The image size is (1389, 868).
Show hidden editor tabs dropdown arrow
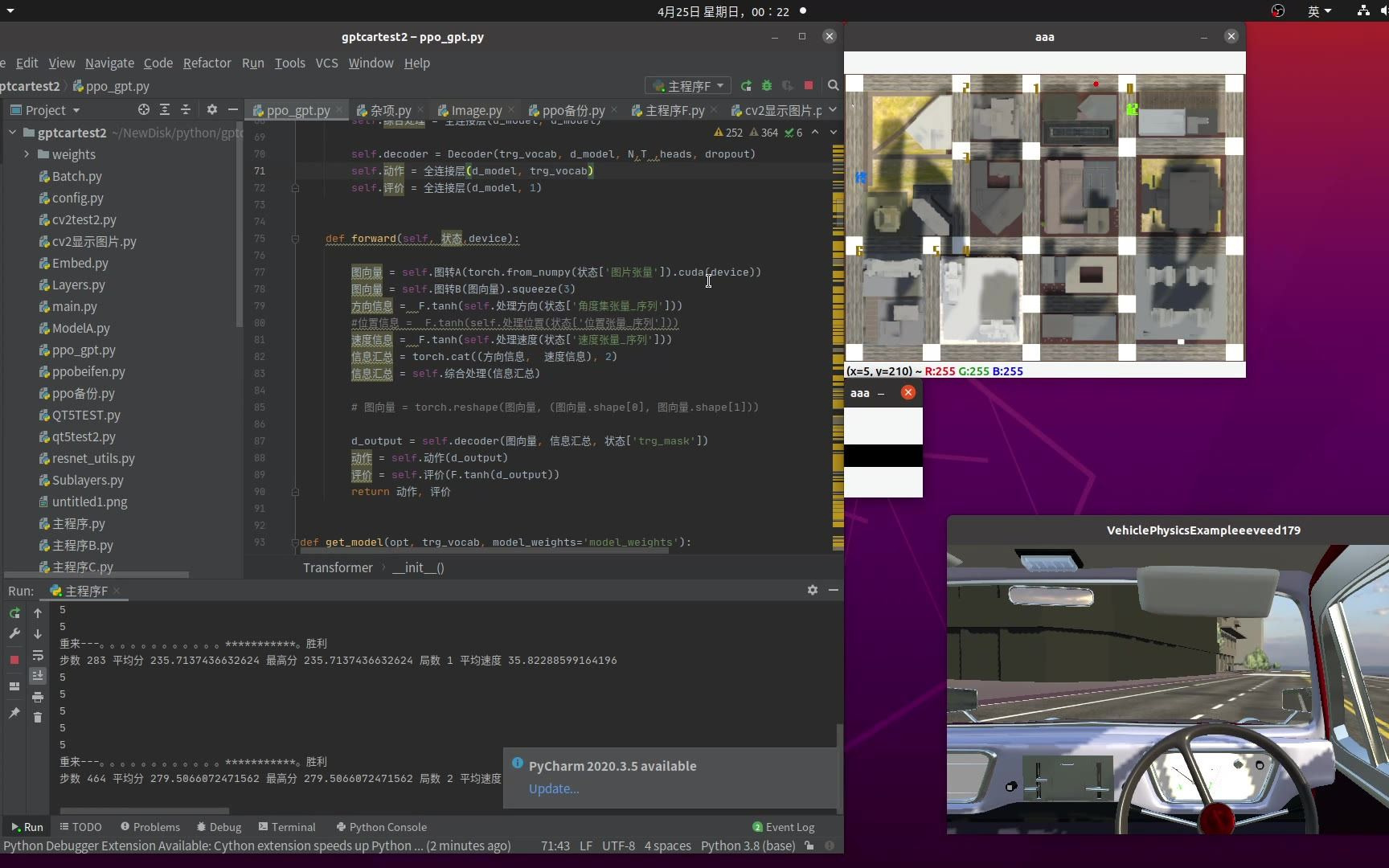point(833,110)
